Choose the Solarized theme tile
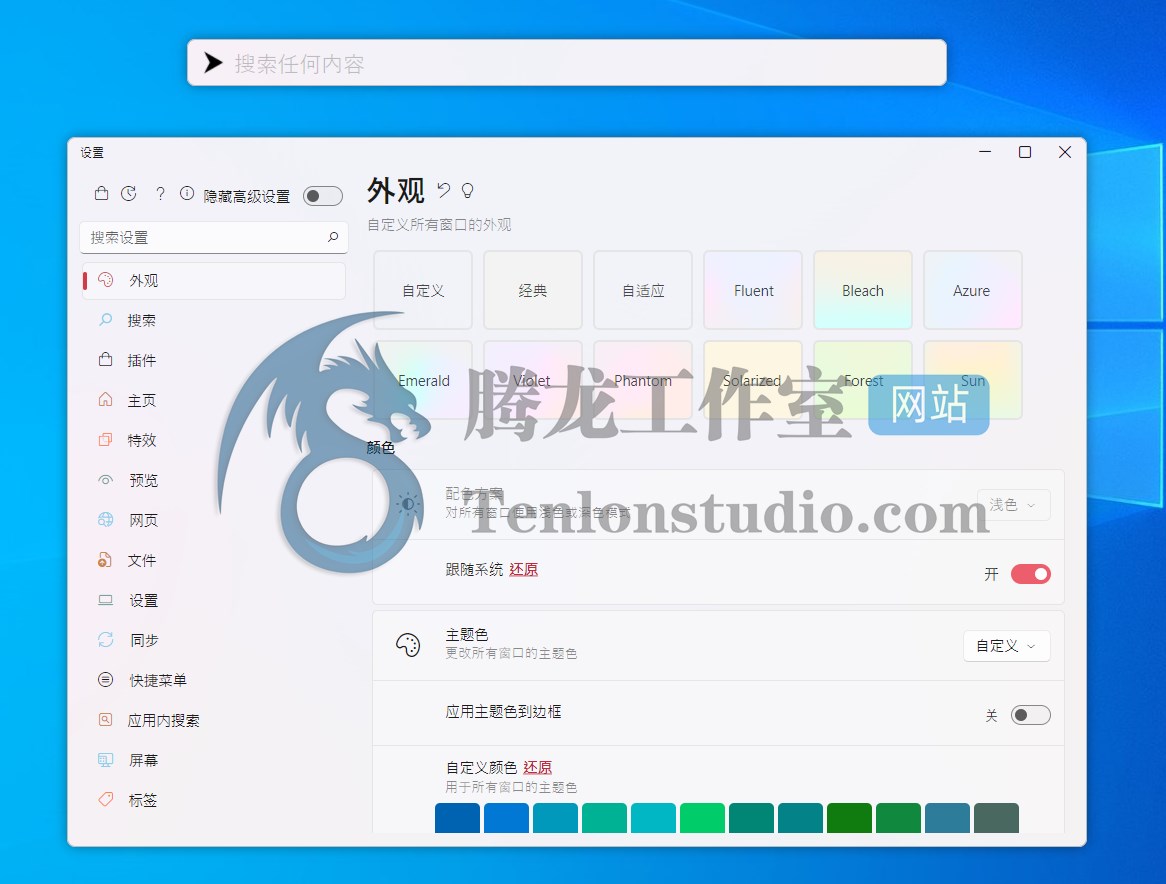1166x884 pixels. (x=753, y=380)
